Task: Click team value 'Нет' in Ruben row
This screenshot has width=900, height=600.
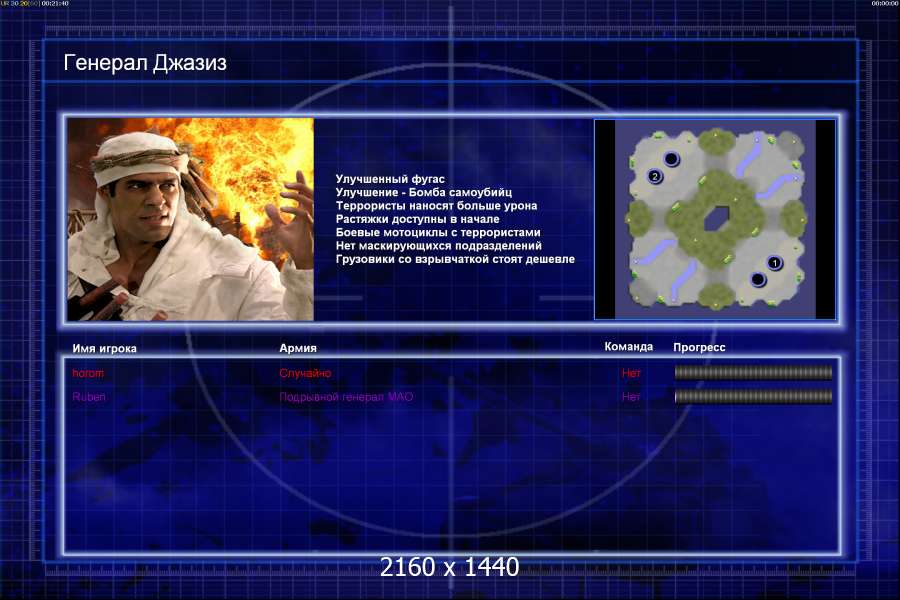Action: point(631,397)
